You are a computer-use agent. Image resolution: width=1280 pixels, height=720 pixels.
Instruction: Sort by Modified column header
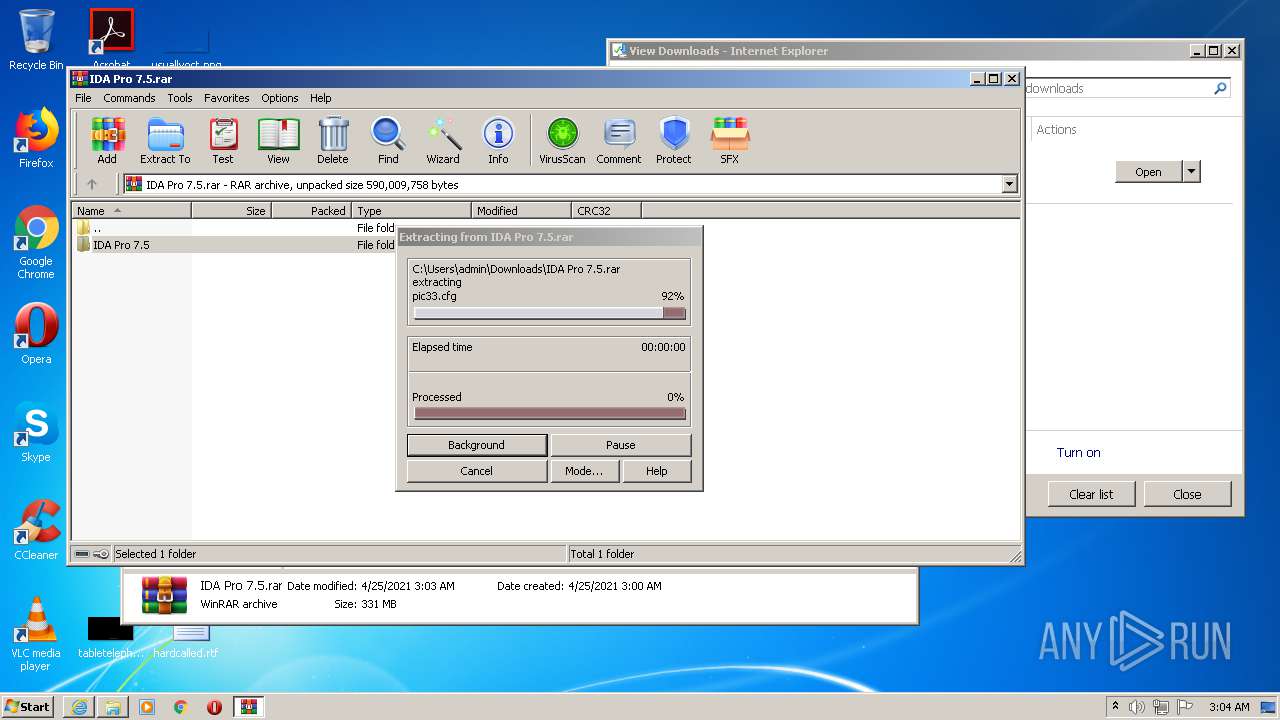coord(521,211)
